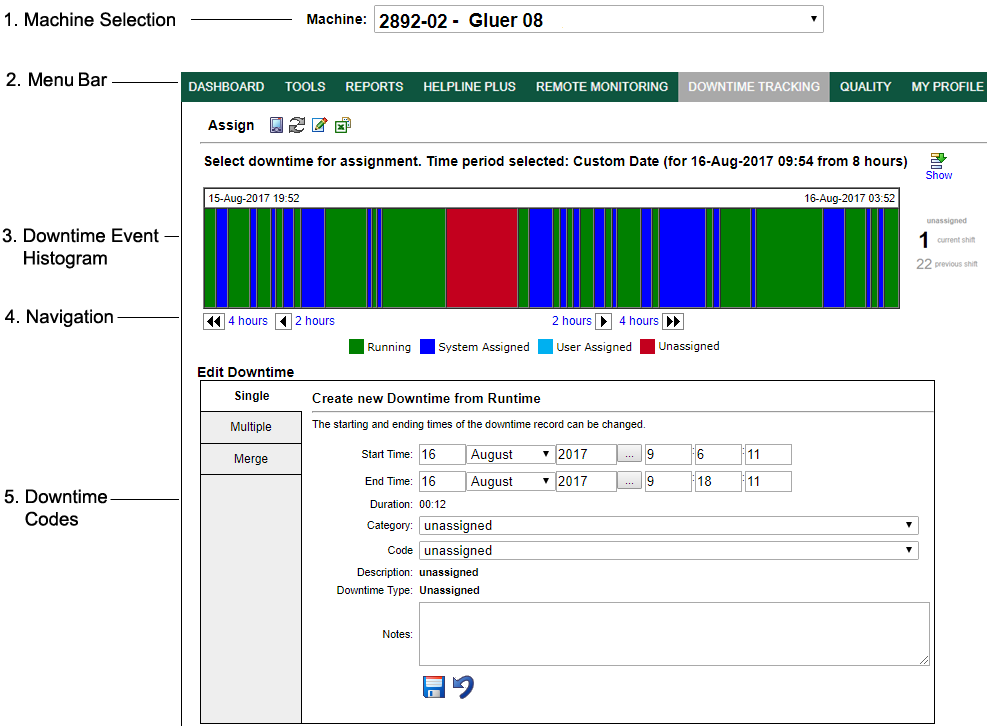Select the red unassigned block in histogram
This screenshot has height=726, width=987.
click(x=482, y=258)
